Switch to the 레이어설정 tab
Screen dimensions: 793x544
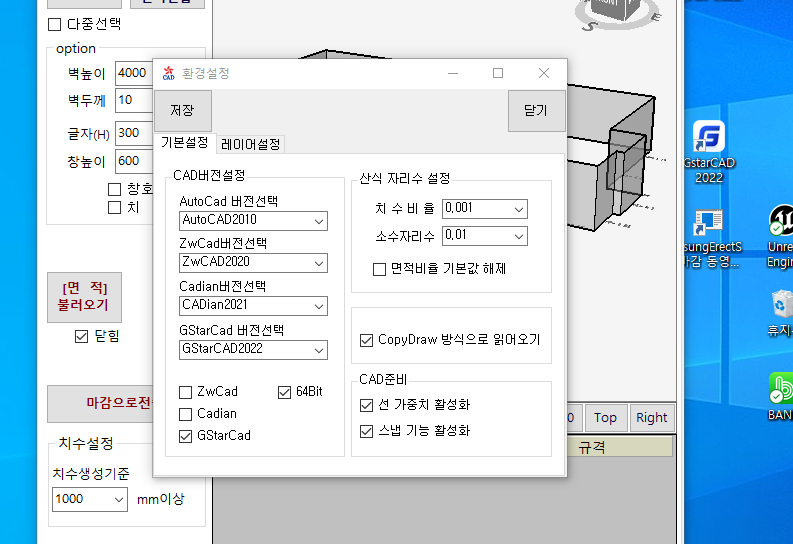[251, 144]
